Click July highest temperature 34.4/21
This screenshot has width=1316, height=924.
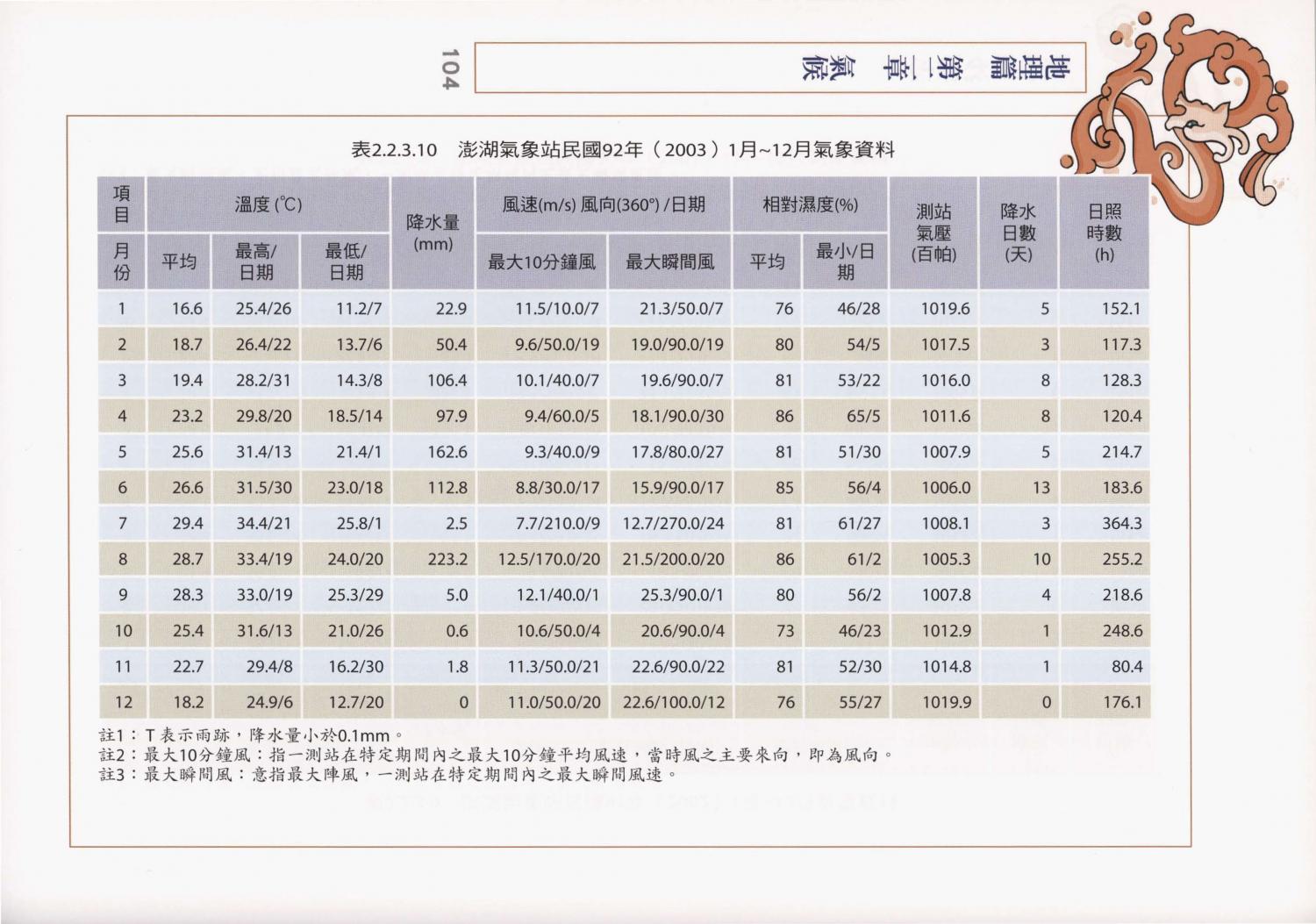point(263,523)
